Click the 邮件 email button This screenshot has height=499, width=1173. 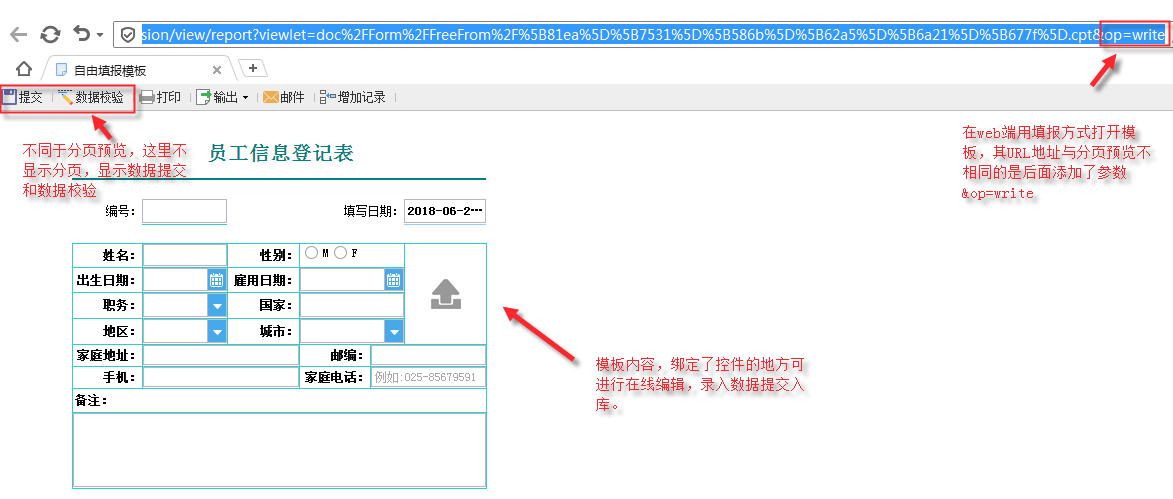[284, 97]
